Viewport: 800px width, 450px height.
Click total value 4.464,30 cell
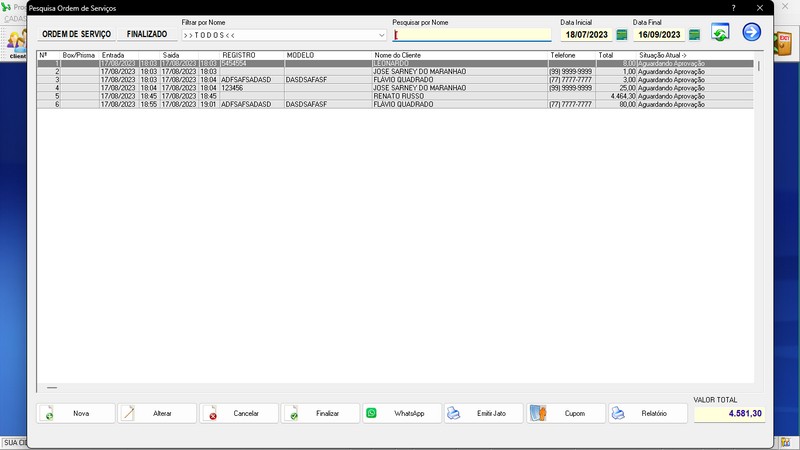pos(616,96)
